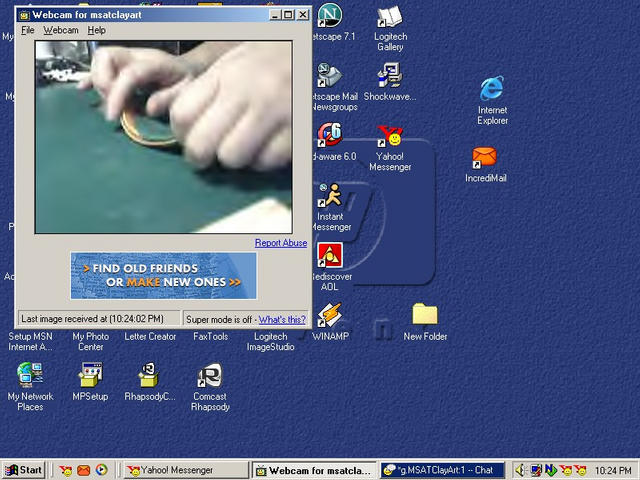Image resolution: width=640 pixels, height=480 pixels.
Task: Open the Start menu
Action: (23, 470)
